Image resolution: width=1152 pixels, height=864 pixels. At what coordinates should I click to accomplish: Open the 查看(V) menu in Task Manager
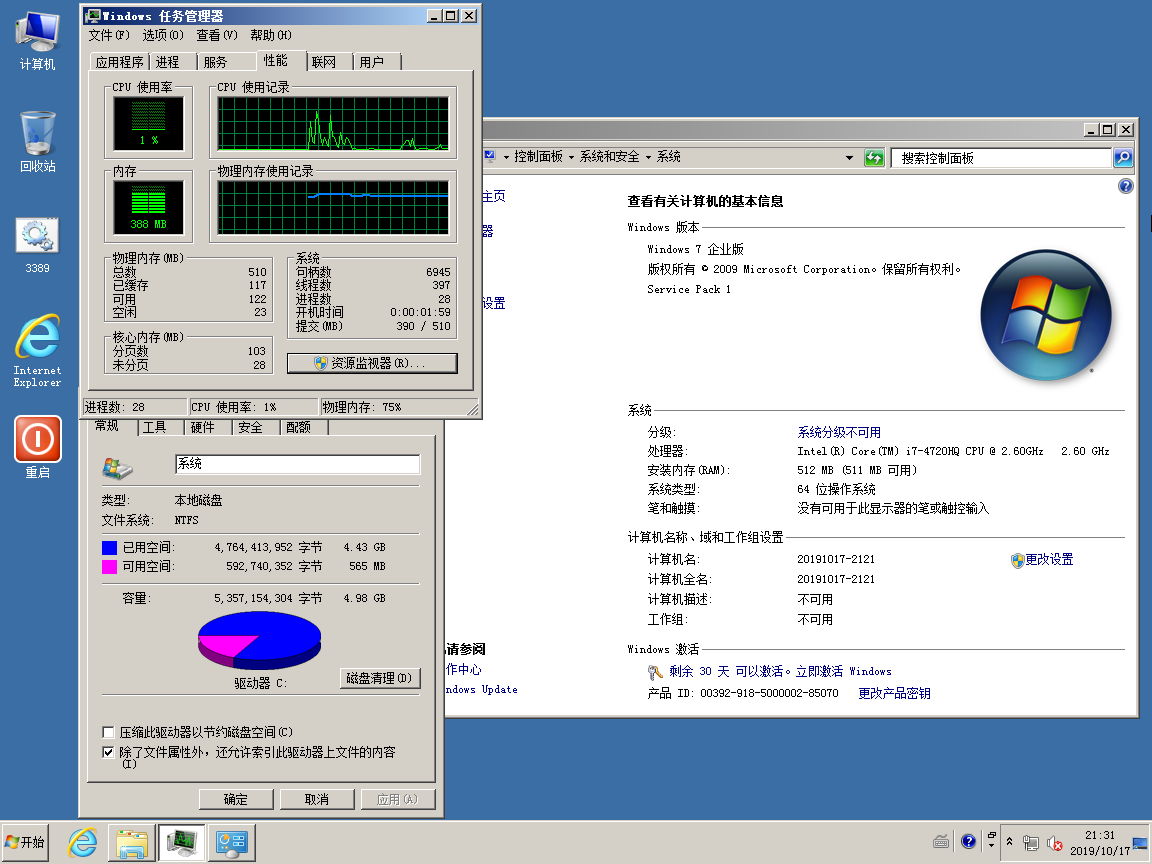216,35
